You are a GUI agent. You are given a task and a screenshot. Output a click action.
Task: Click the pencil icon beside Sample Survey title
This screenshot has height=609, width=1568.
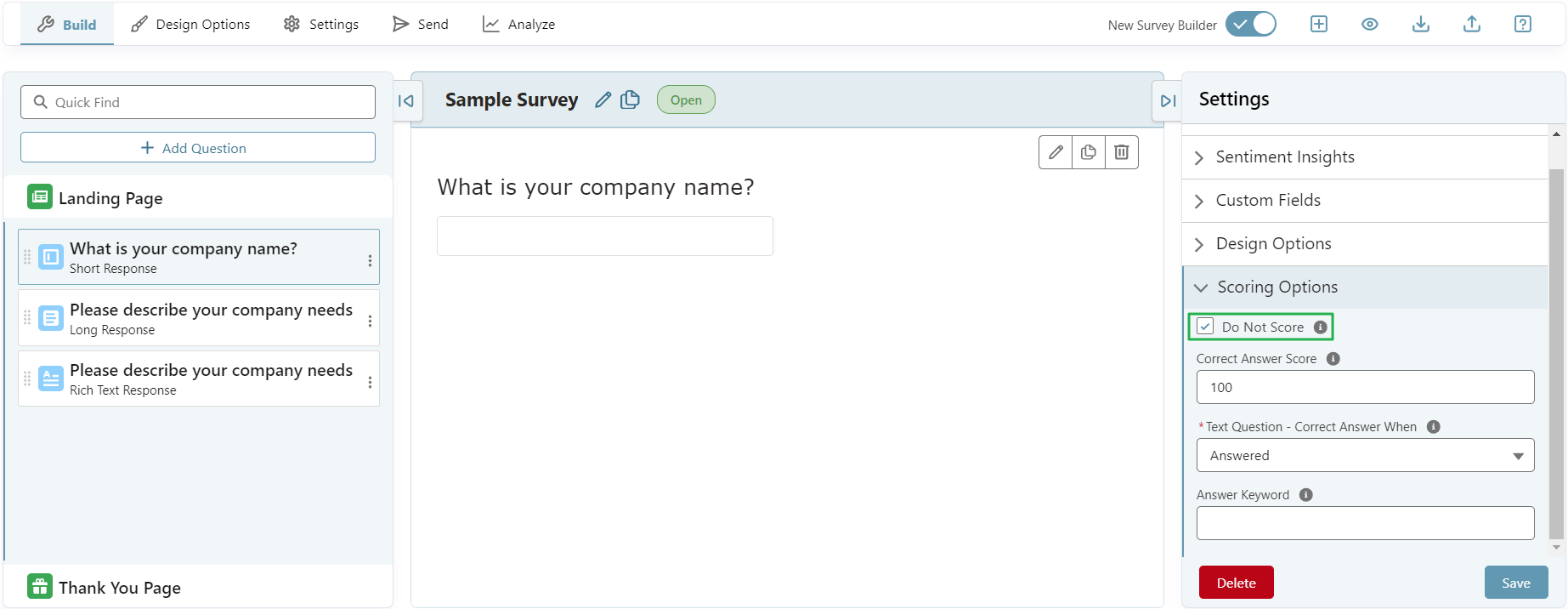click(603, 100)
